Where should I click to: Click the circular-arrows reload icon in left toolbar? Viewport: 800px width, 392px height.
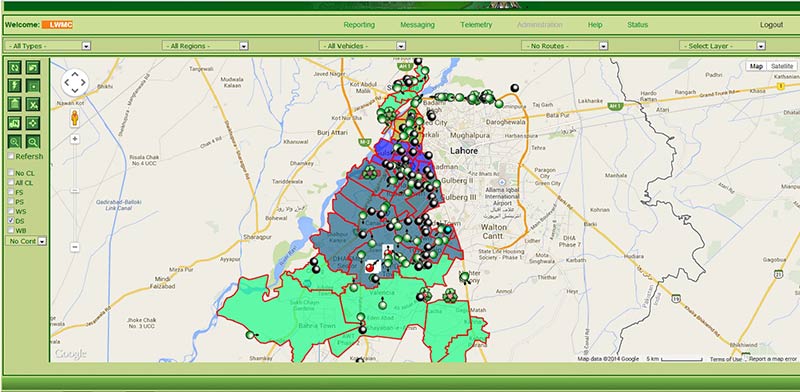click(14, 67)
